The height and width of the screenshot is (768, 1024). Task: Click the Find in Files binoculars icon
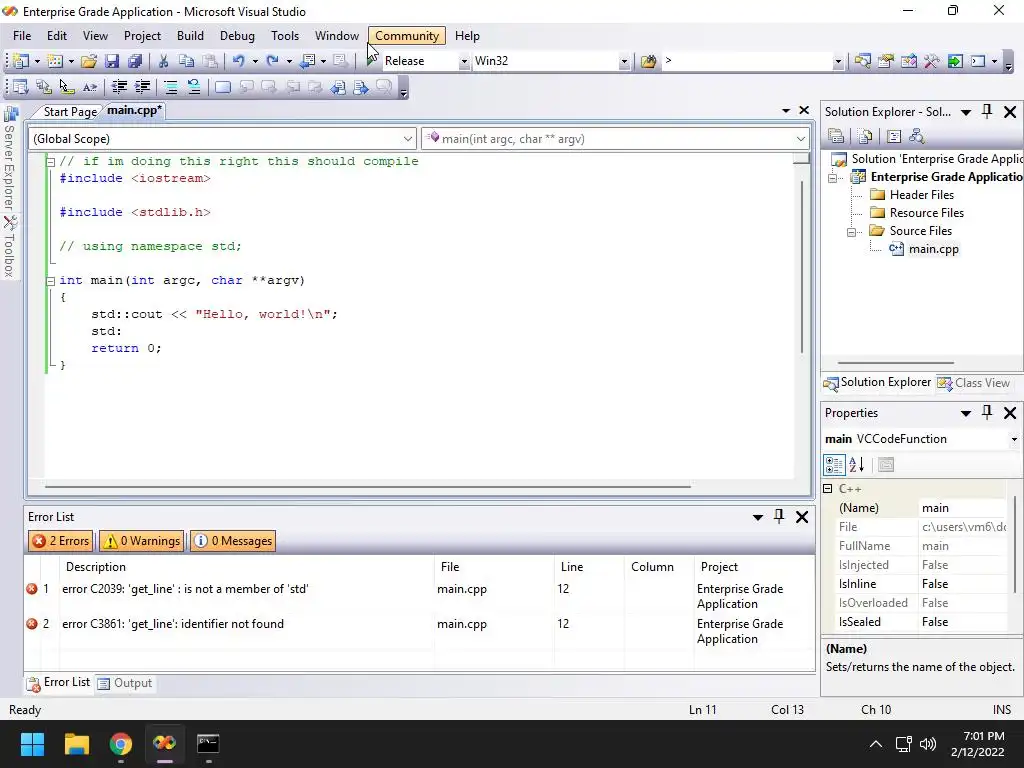click(648, 61)
